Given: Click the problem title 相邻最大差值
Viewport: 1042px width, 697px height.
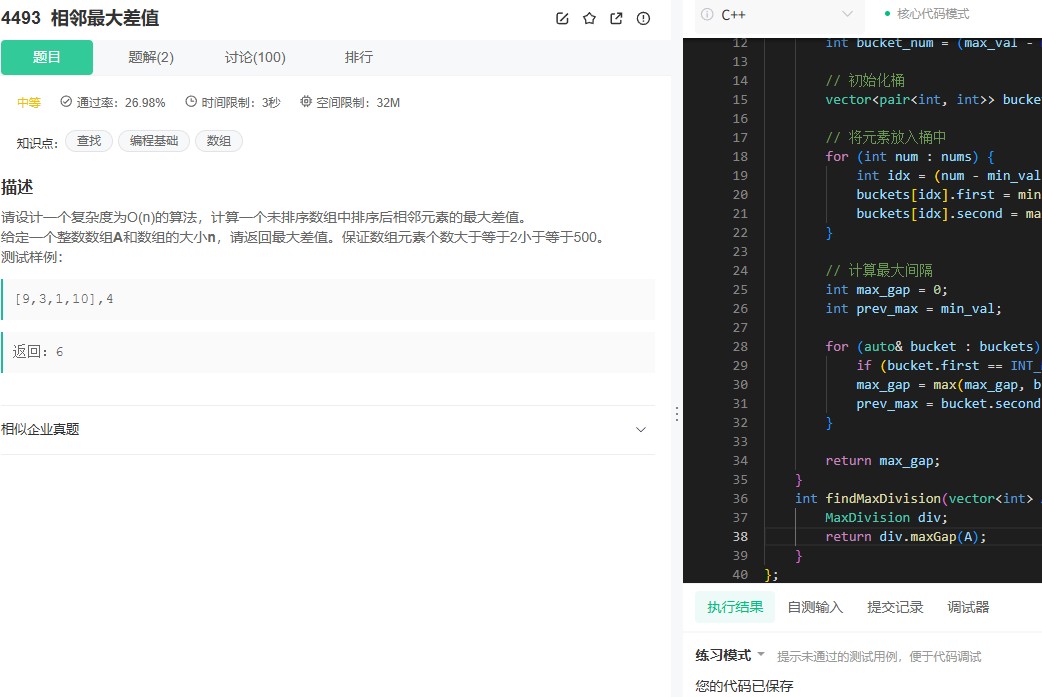Looking at the screenshot, I should [x=105, y=18].
